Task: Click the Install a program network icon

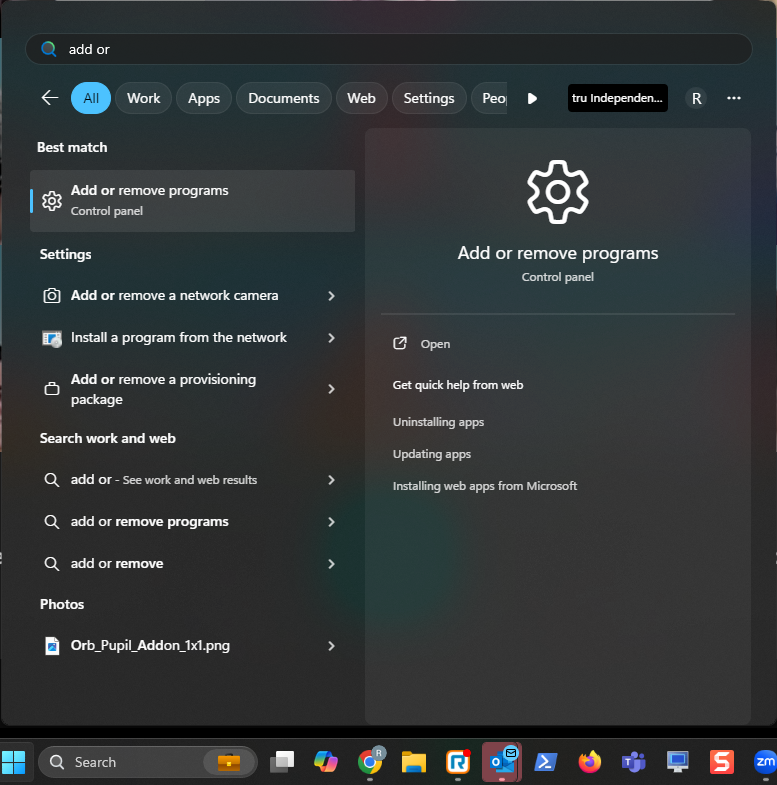Action: (52, 338)
